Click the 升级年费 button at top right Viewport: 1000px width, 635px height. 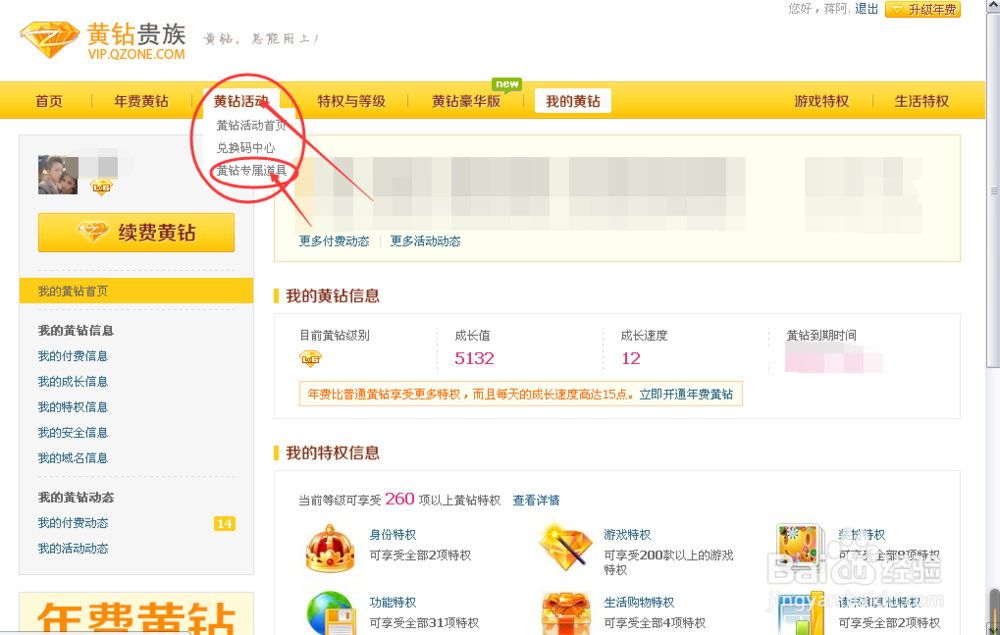(x=923, y=10)
